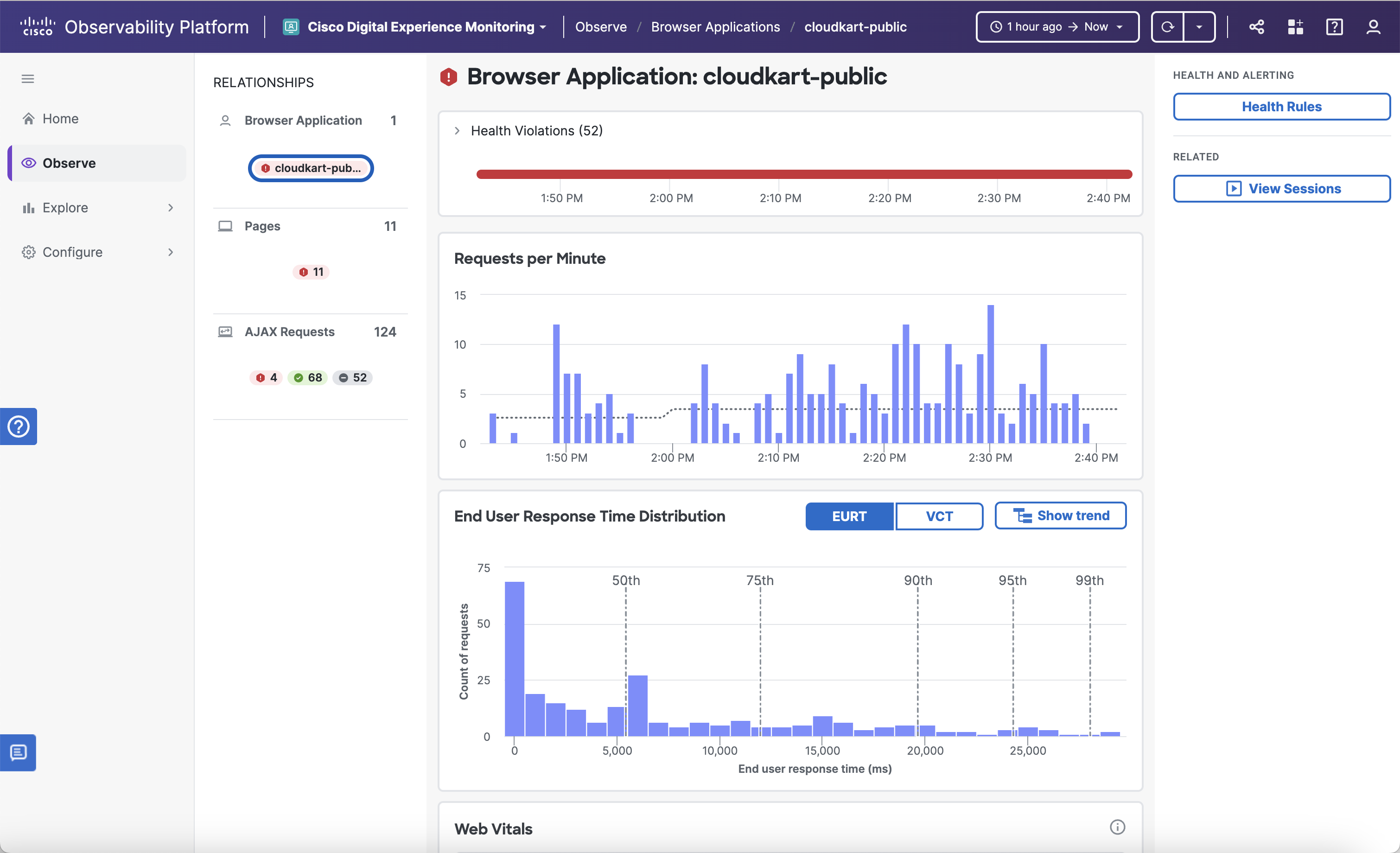1400x853 pixels.
Task: Open the Health Rules page
Action: point(1281,106)
